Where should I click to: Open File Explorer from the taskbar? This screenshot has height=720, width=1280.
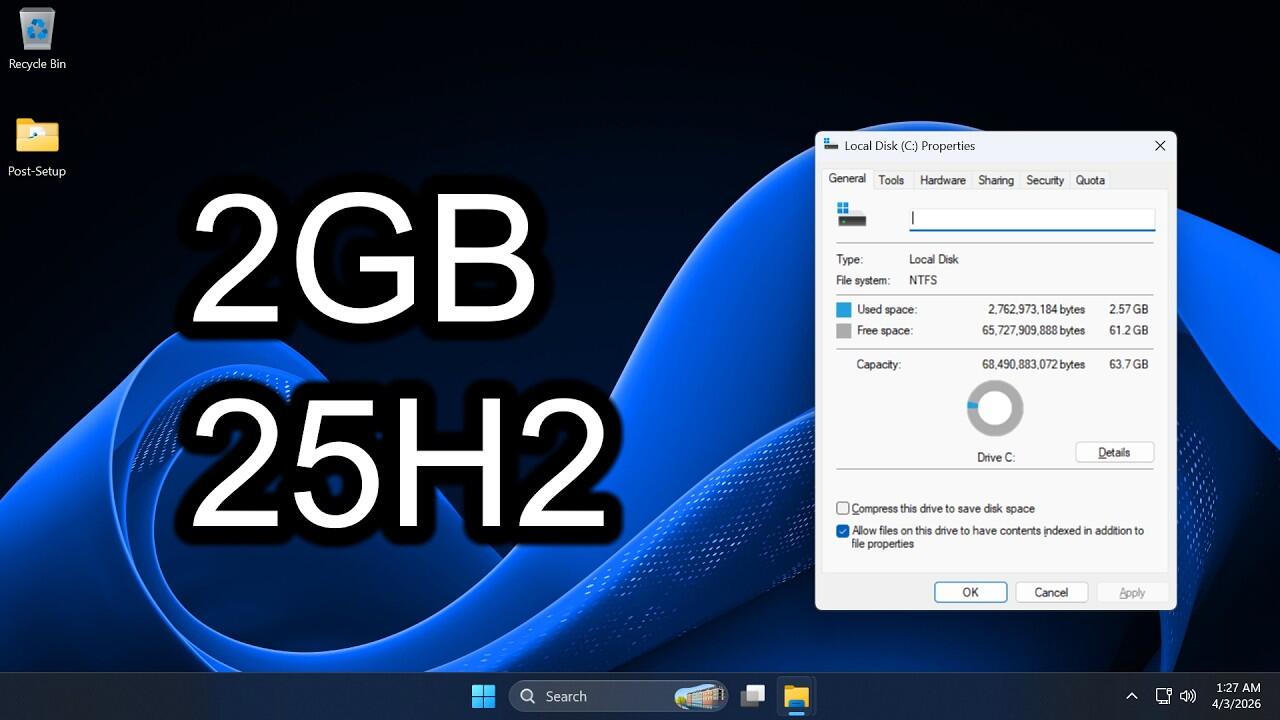point(796,696)
